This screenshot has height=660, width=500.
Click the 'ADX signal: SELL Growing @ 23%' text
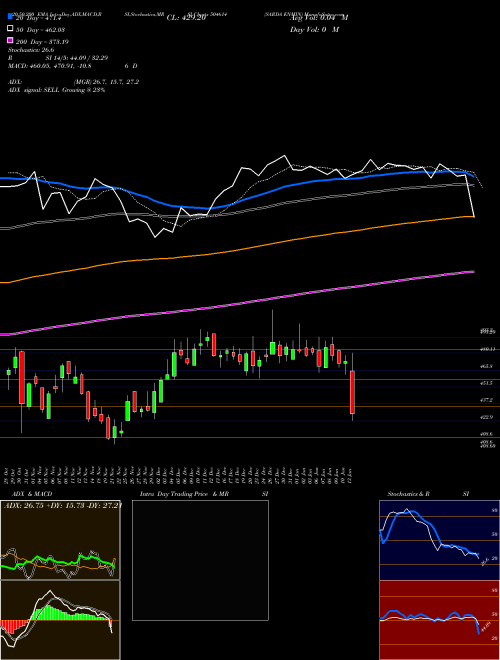[56, 90]
